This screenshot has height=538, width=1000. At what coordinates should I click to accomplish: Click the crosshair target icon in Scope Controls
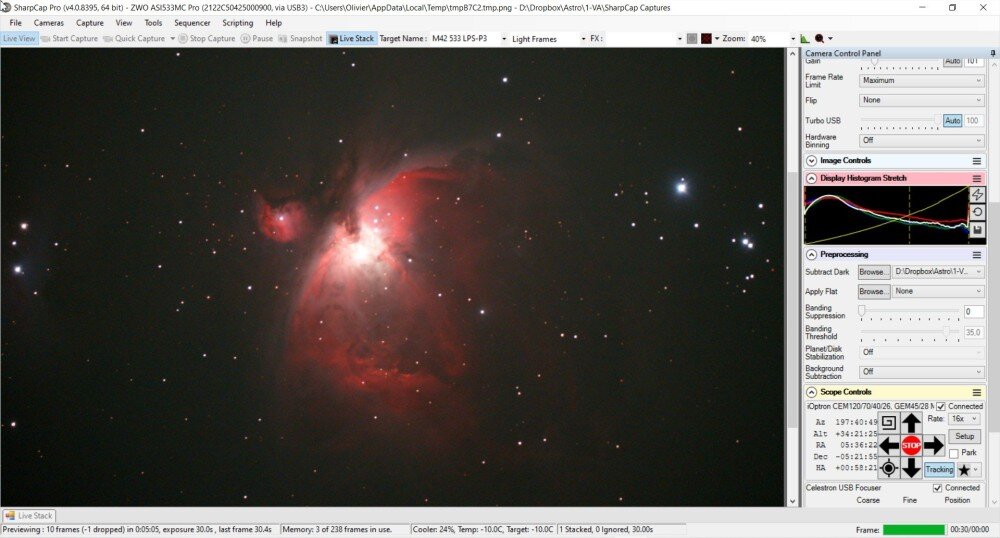[888, 469]
